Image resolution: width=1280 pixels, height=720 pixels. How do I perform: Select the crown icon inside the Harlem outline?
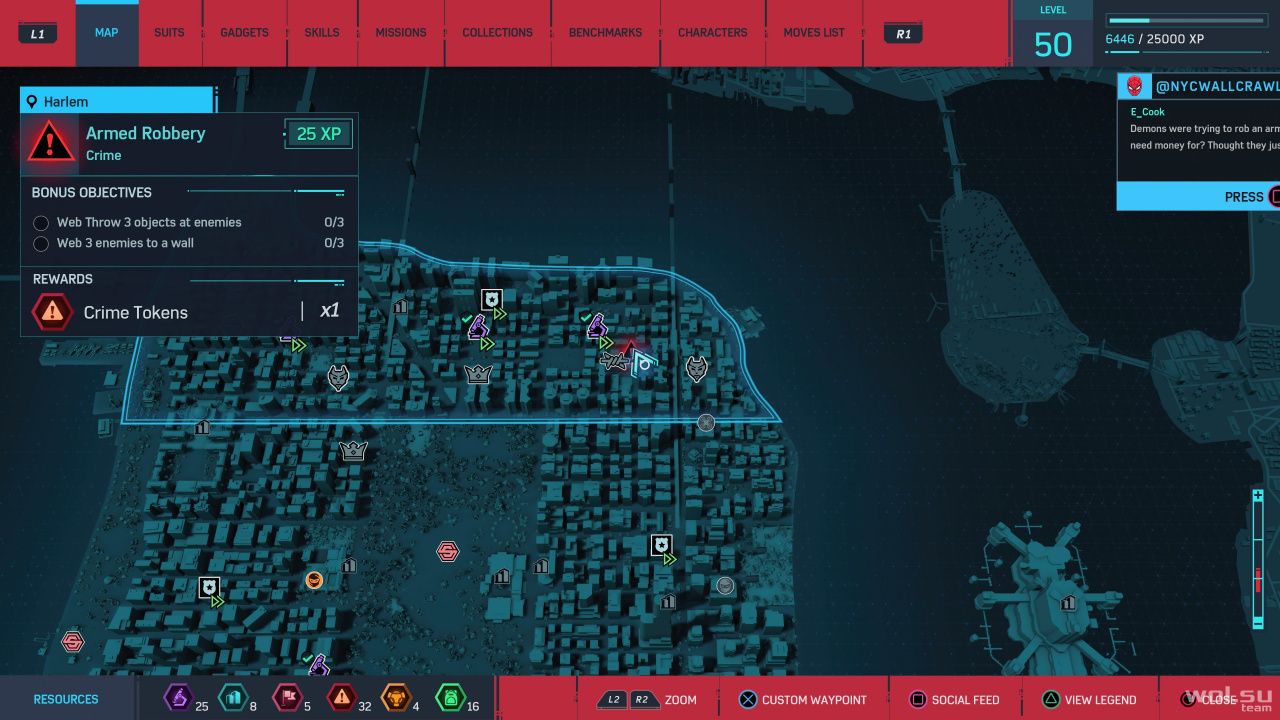(x=478, y=374)
